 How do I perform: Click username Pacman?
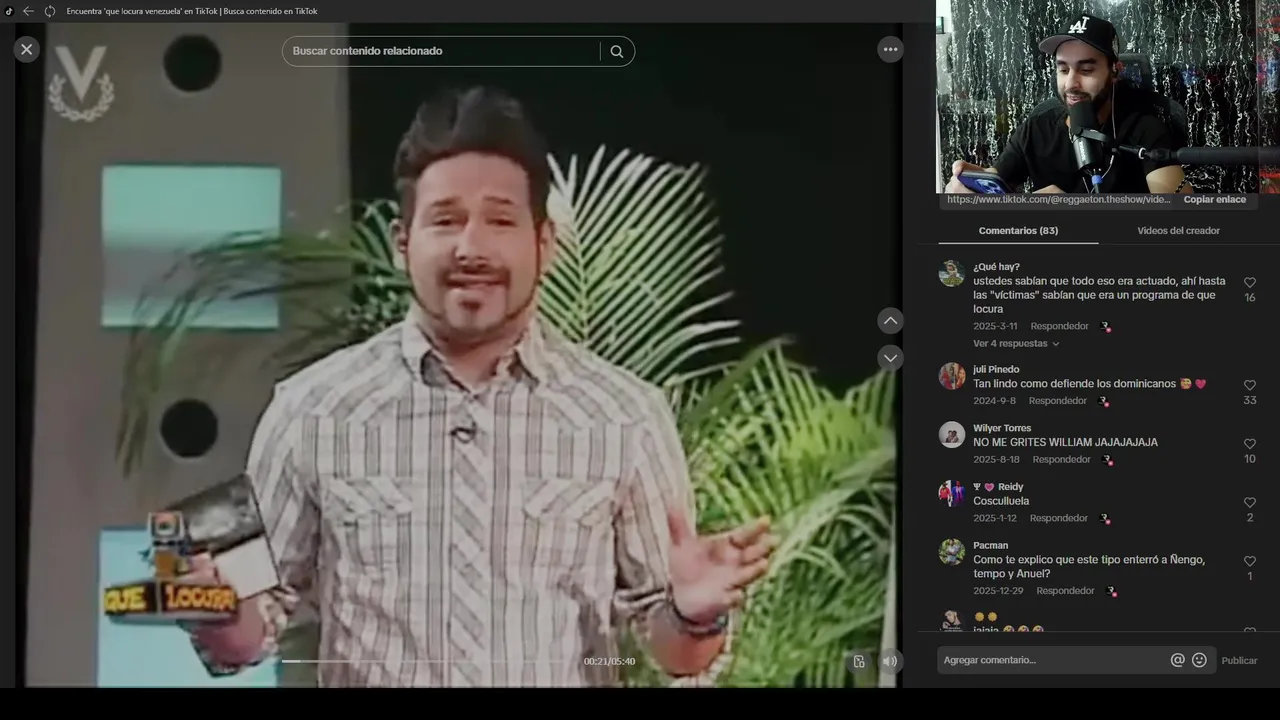(990, 546)
